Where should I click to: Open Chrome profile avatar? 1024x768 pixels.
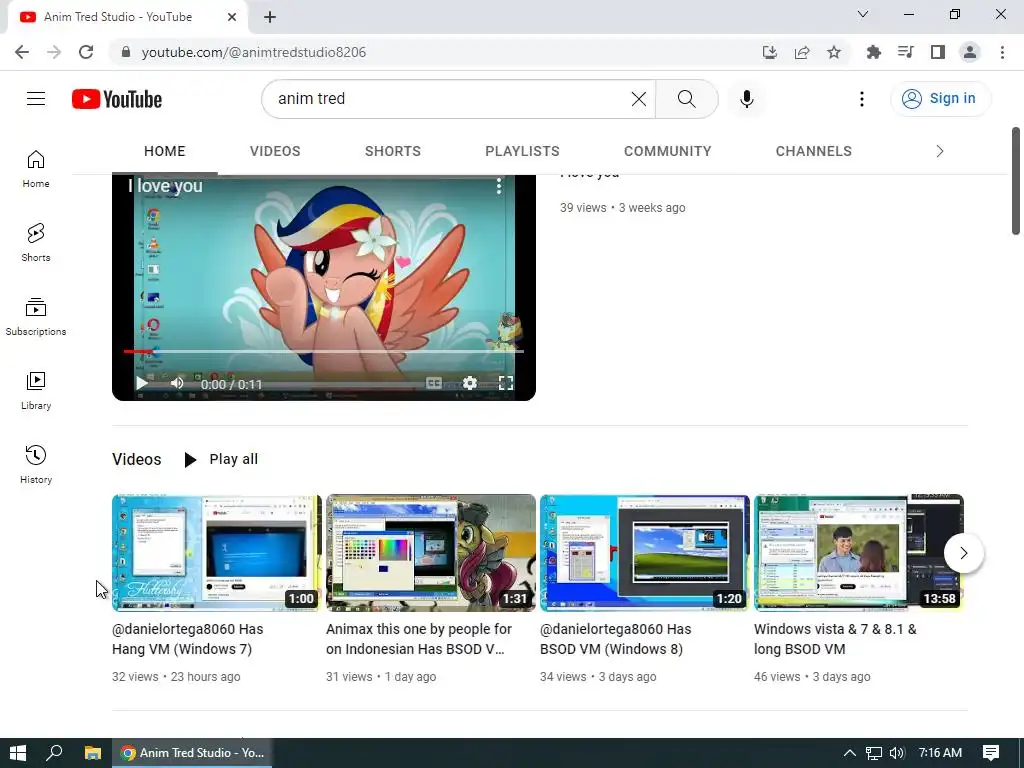click(970, 52)
